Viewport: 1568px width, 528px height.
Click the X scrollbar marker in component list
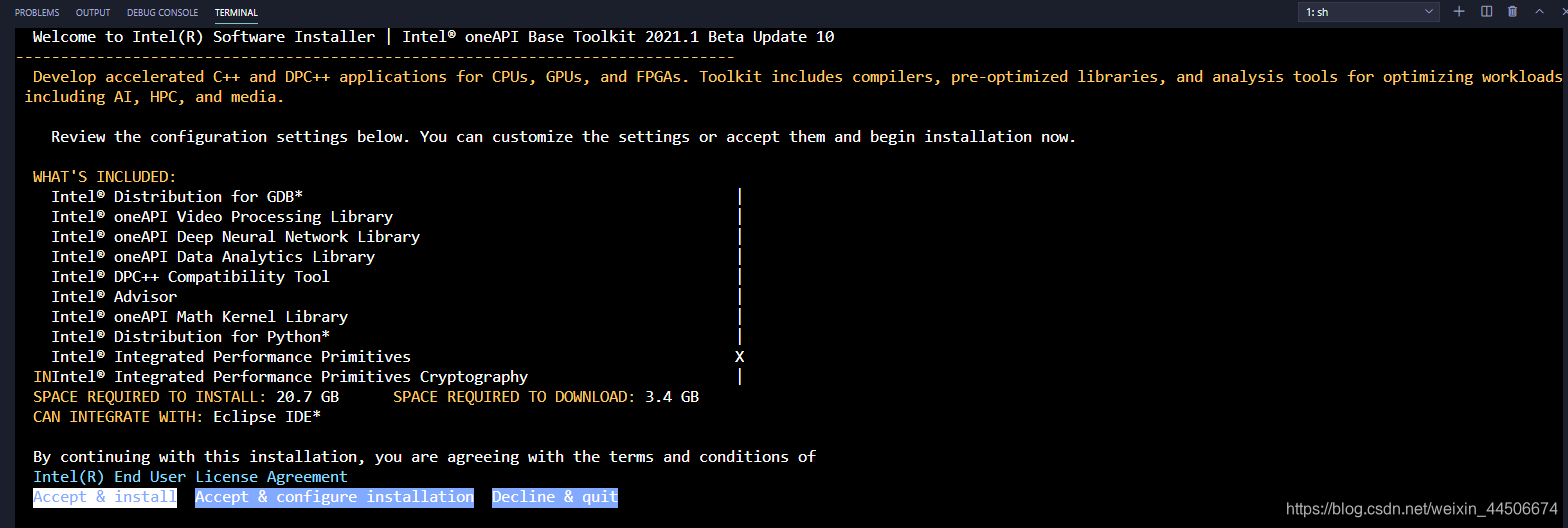click(x=740, y=357)
